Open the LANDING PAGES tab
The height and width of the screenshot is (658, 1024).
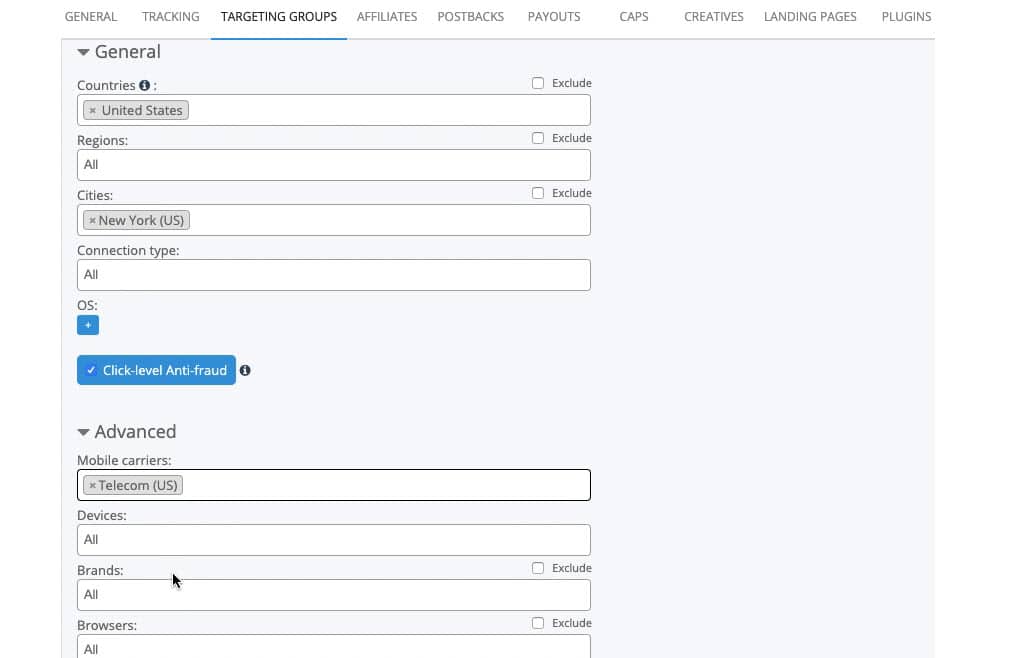[810, 16]
